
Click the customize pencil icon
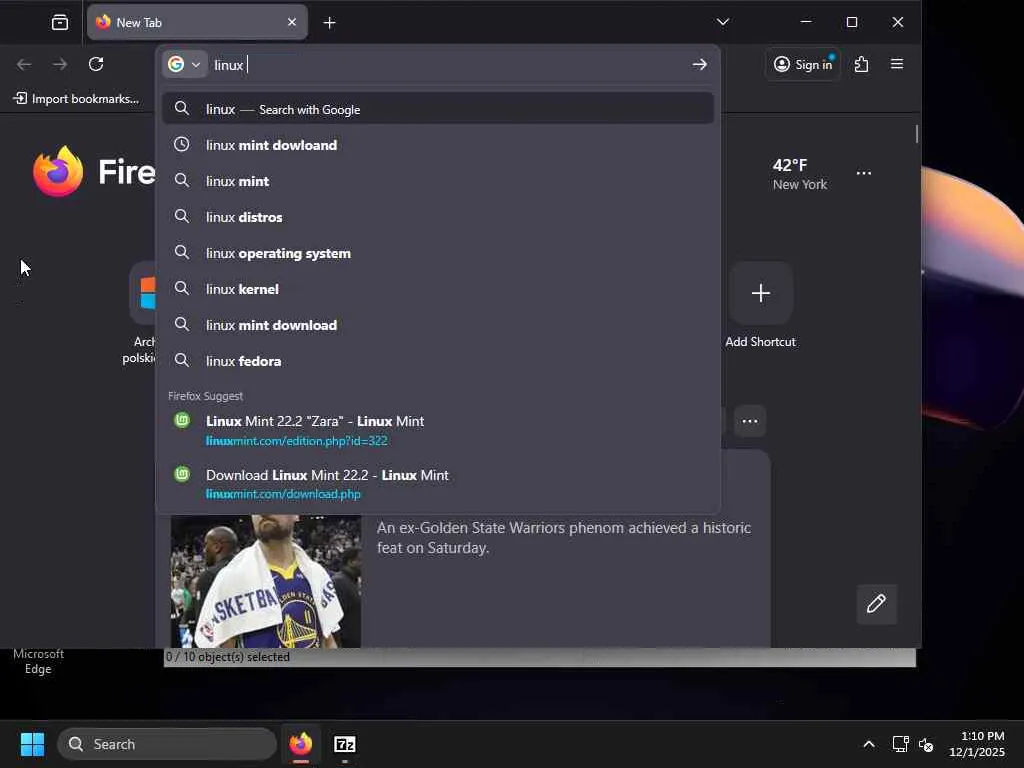[876, 603]
